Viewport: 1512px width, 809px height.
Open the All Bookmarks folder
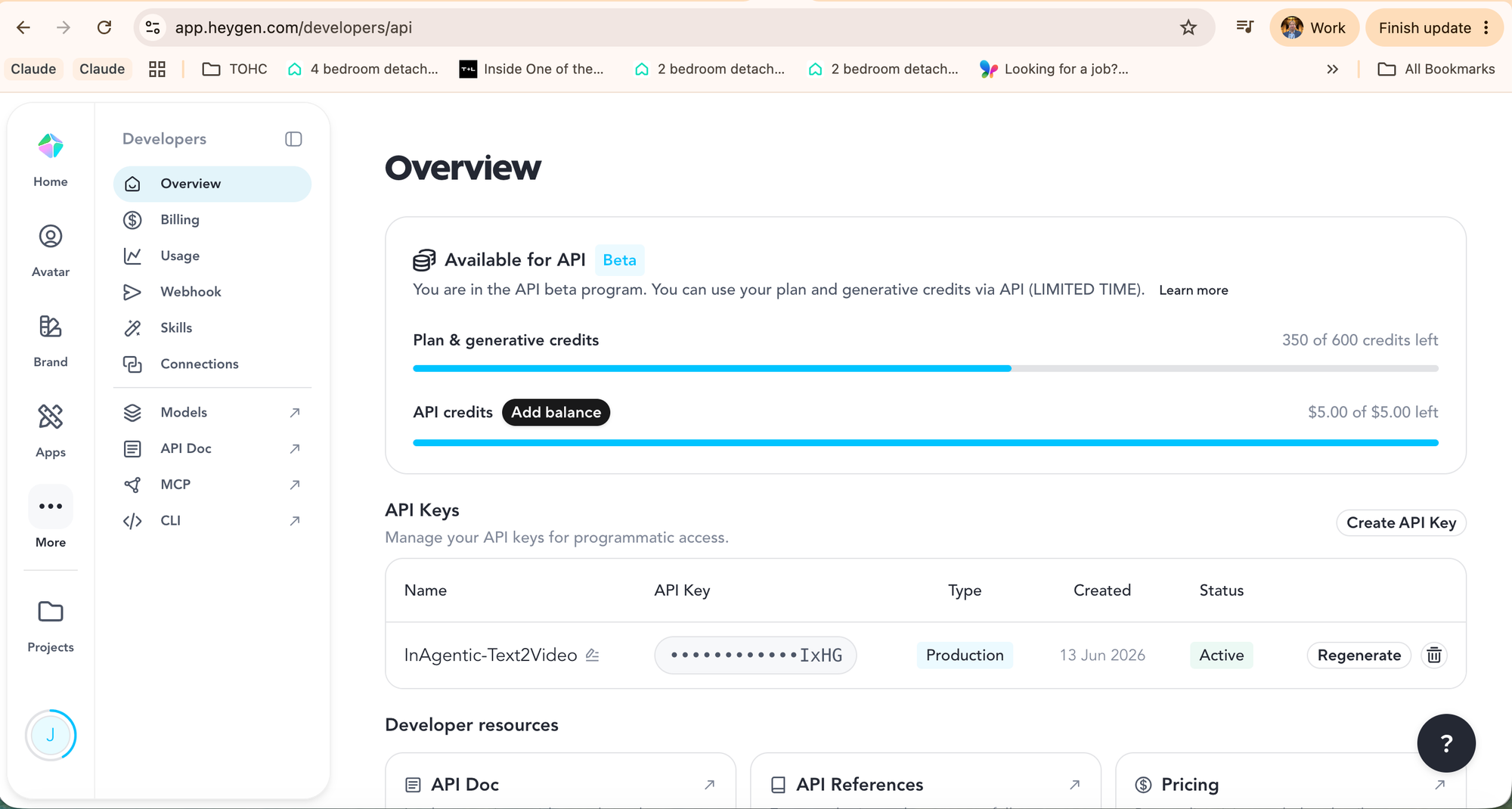pos(1436,69)
